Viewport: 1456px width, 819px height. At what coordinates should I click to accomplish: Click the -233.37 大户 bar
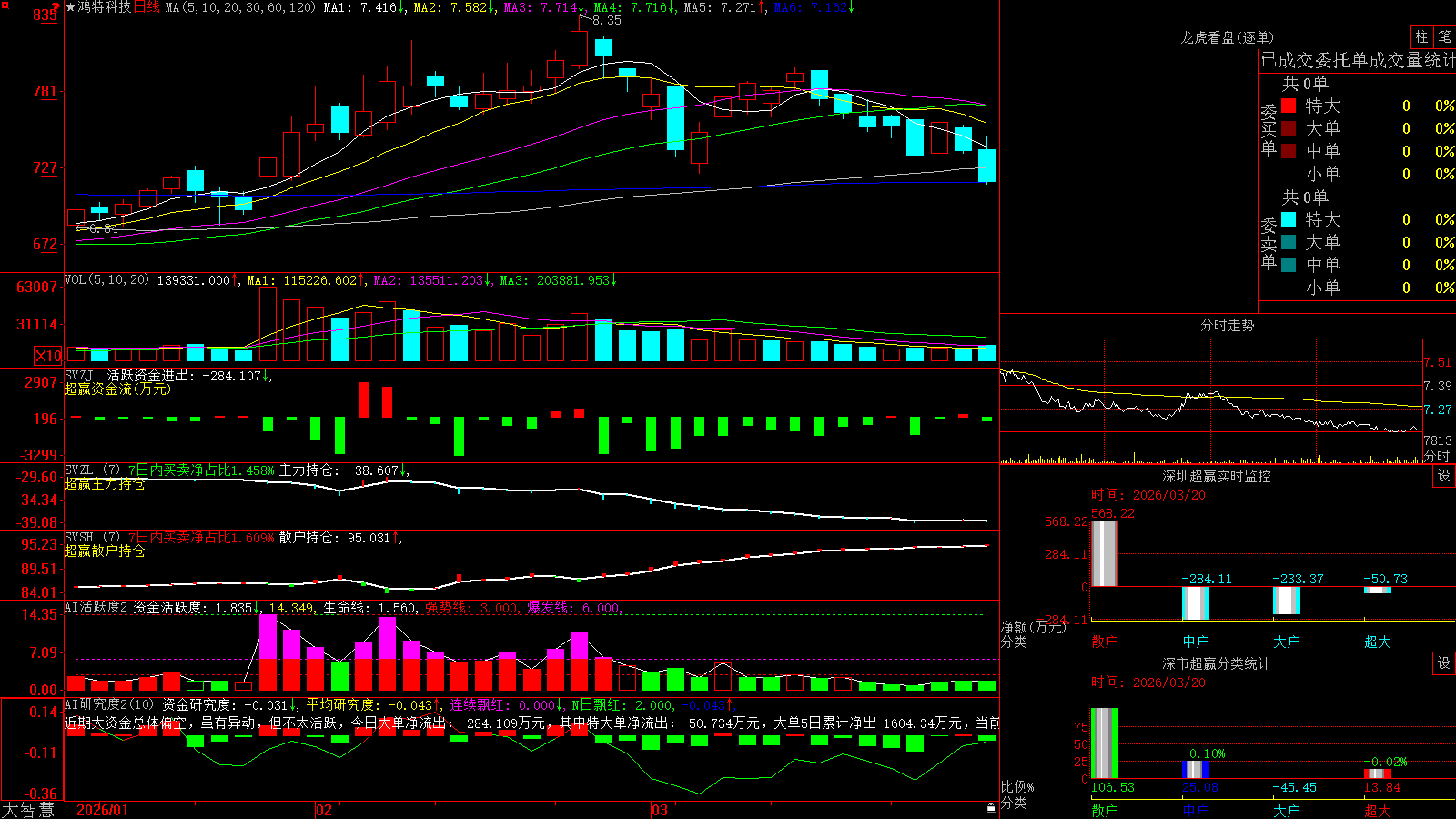click(x=1286, y=601)
